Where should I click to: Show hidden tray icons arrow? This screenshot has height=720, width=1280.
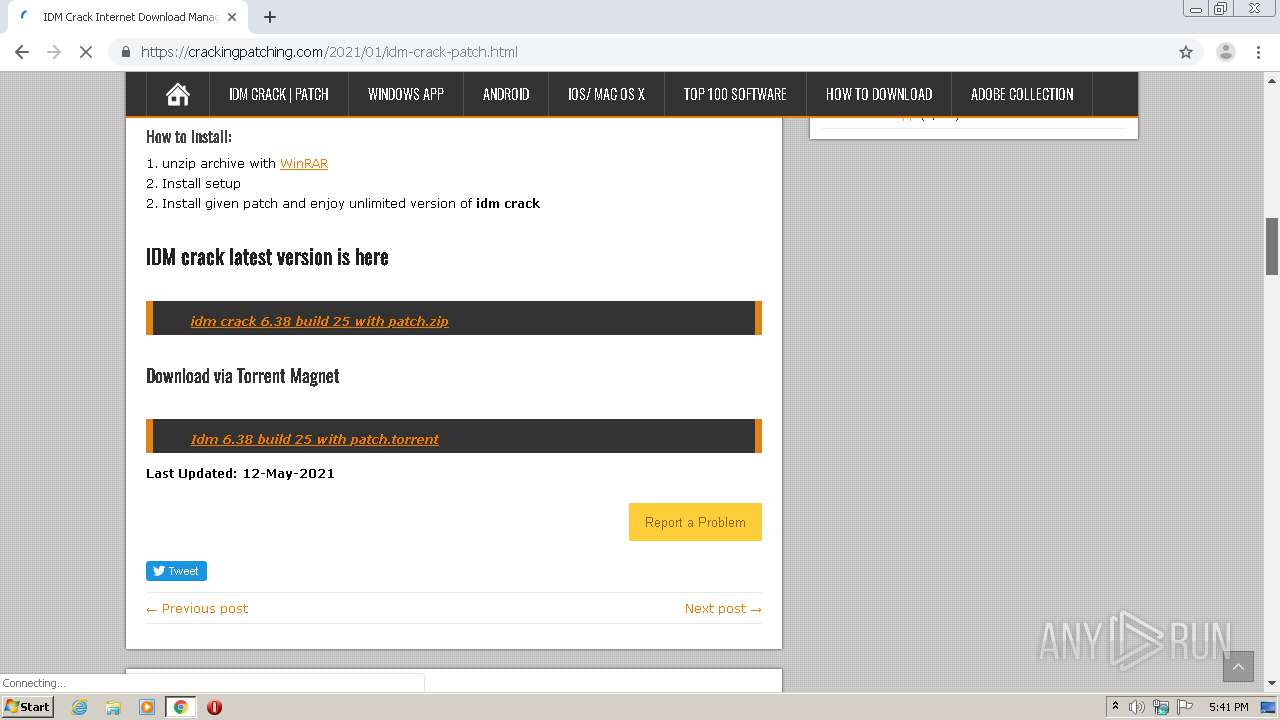pyautogui.click(x=1115, y=707)
